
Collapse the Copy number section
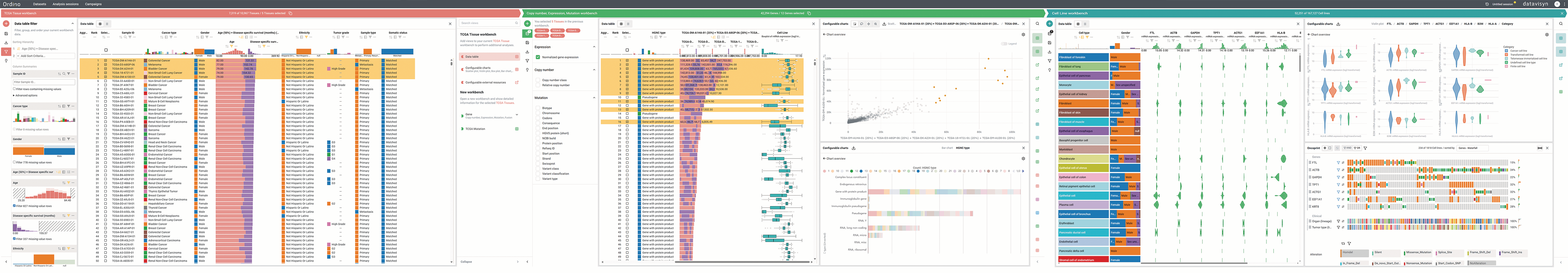(594, 70)
